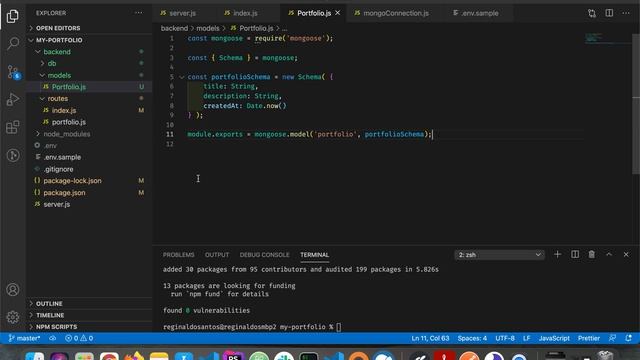Open the Git graph icon in activity bar
The height and width of the screenshot is (360, 640).
(13, 155)
